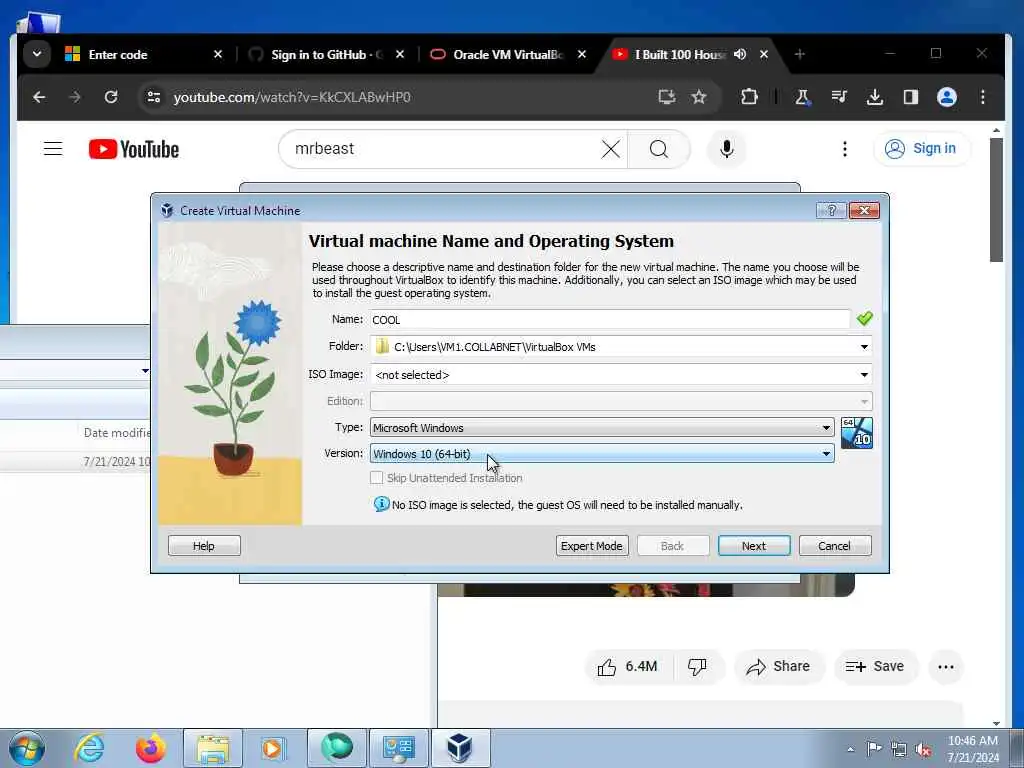This screenshot has width=1024, height=768.
Task: Click Next in Create Virtual Machine
Action: point(754,546)
